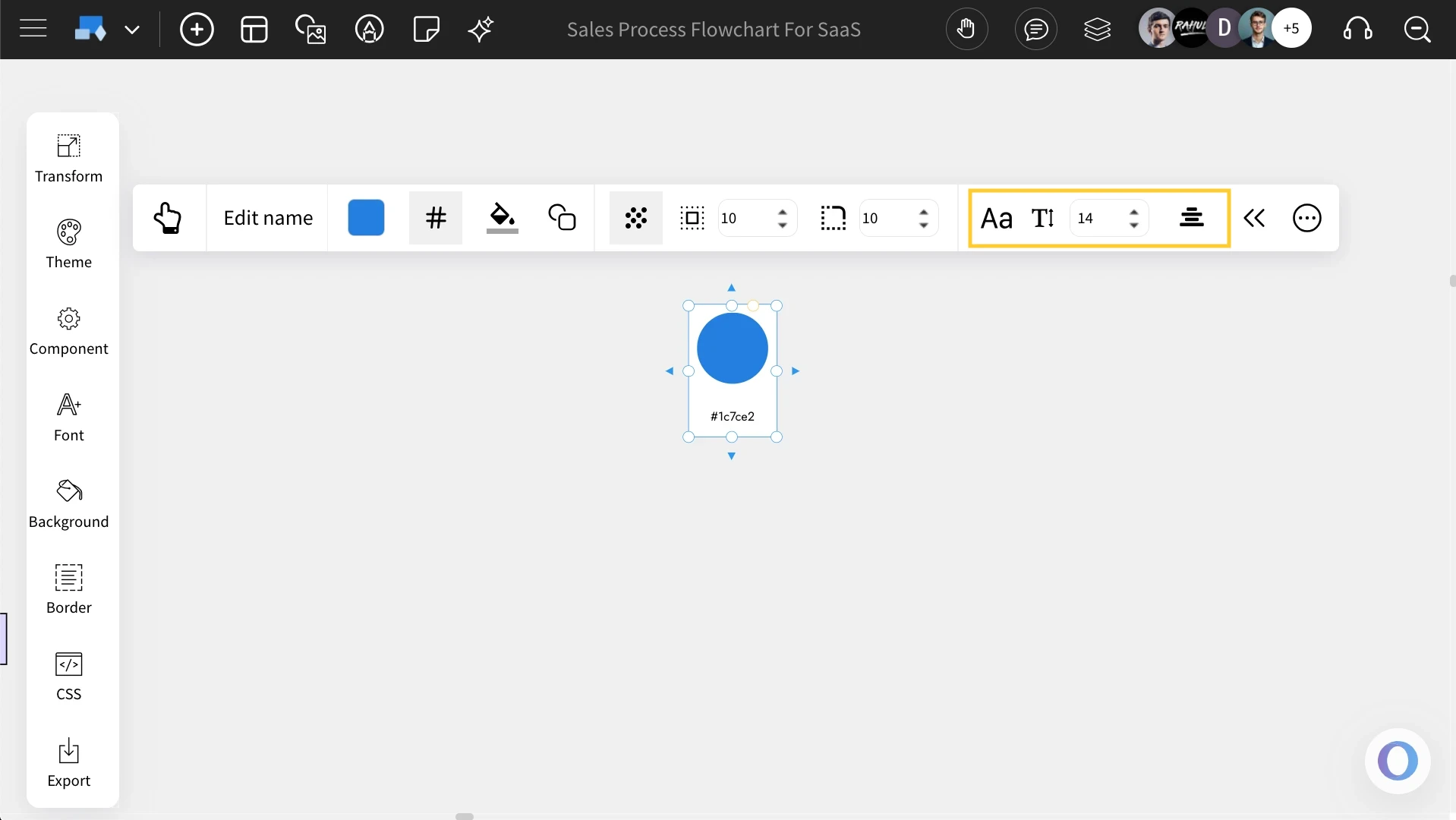The width and height of the screenshot is (1456, 820).
Task: Click the blue color swatch in the toolbar
Action: pos(366,218)
